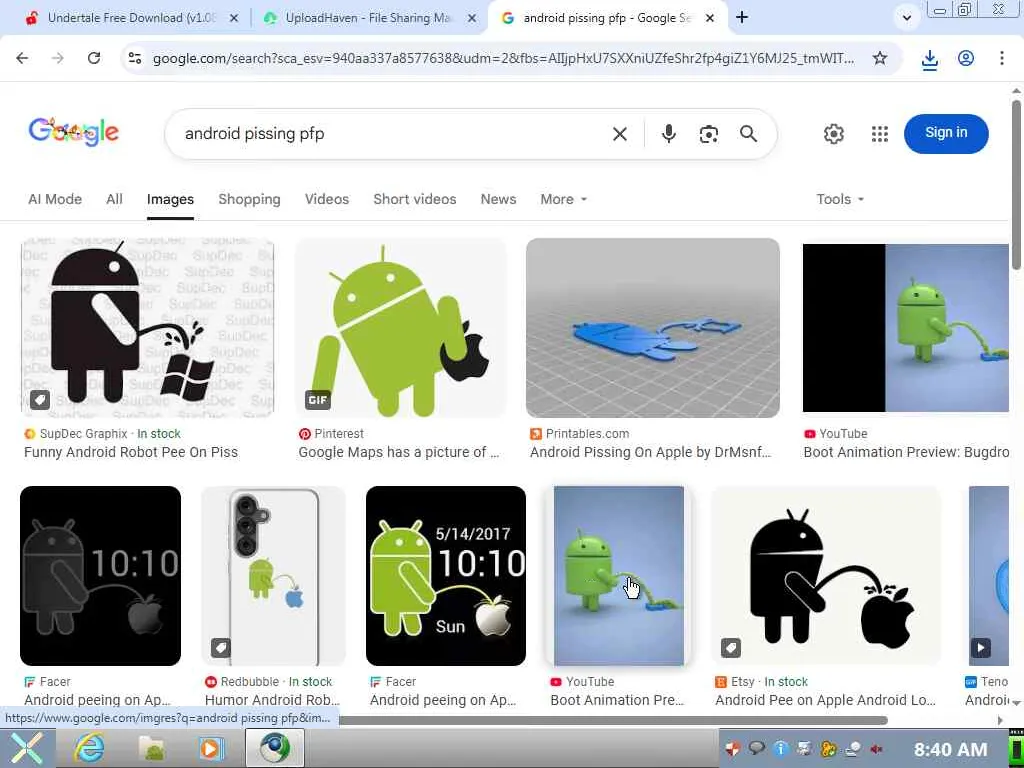The height and width of the screenshot is (768, 1024).
Task: Close the android pfp Google Search tab
Action: pos(710,18)
